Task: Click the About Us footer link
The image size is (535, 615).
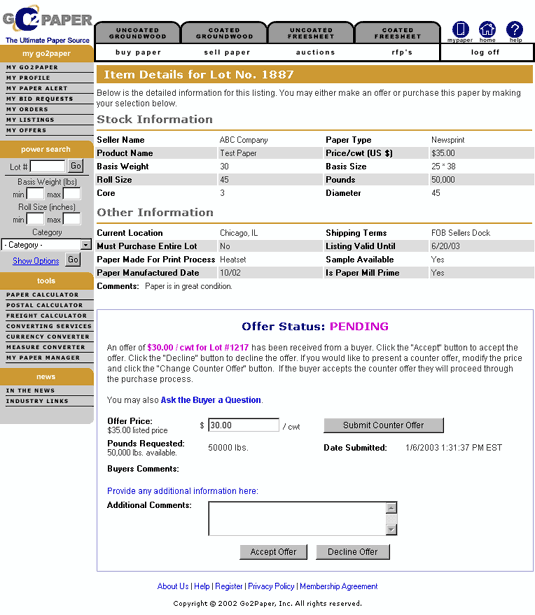Action: click(173, 586)
